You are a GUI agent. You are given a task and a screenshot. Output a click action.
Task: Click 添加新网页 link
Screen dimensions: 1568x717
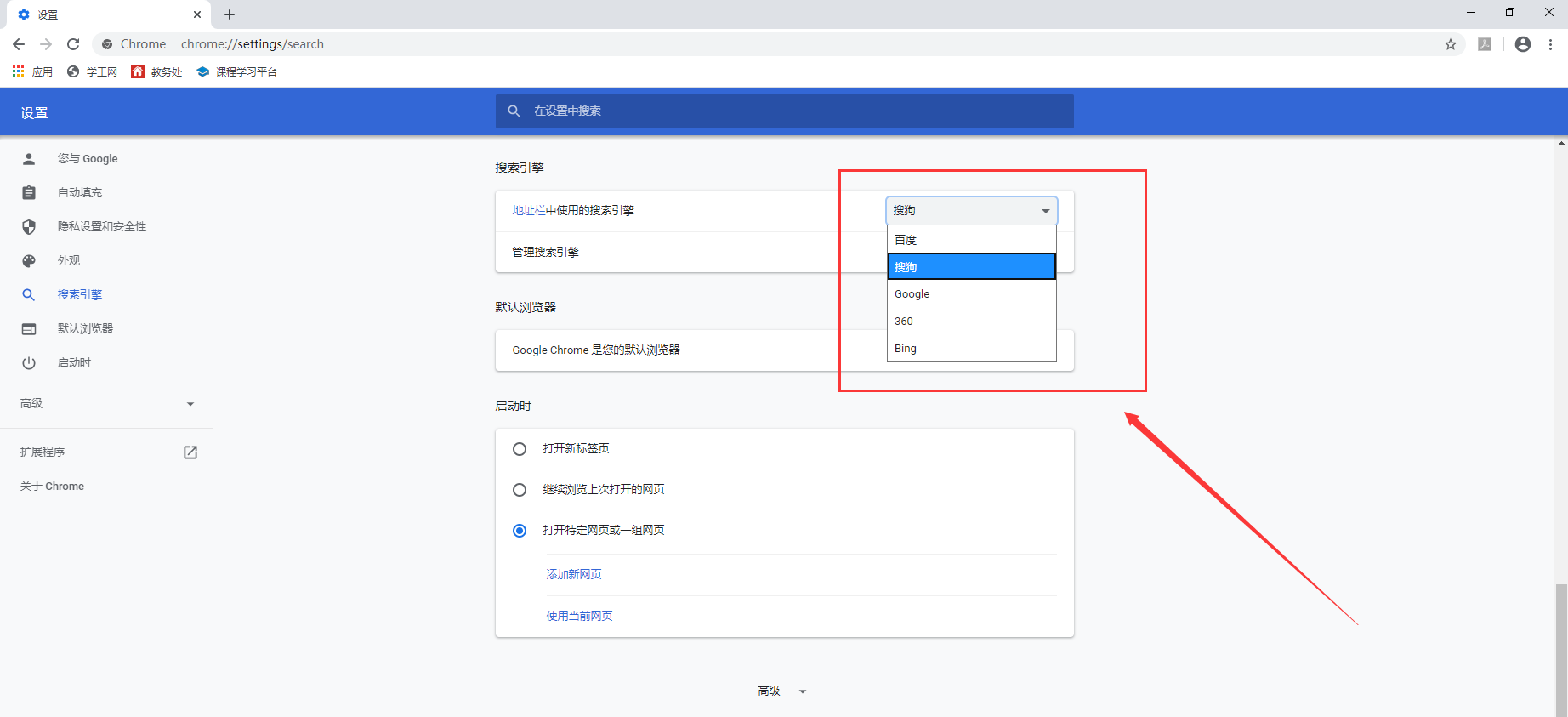click(574, 575)
